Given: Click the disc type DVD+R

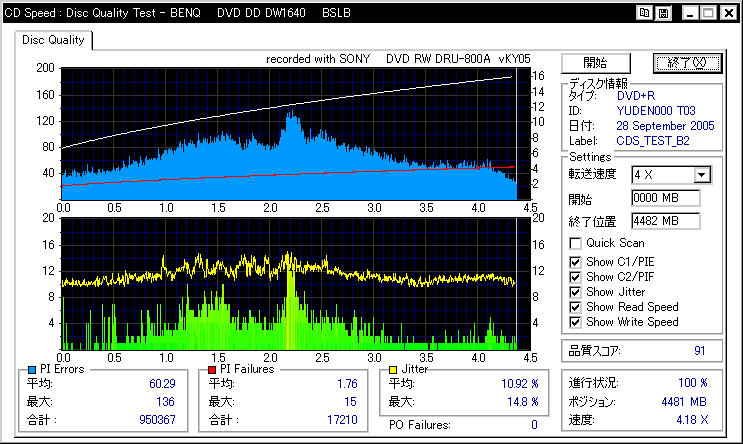Looking at the screenshot, I should pyautogui.click(x=636, y=96).
